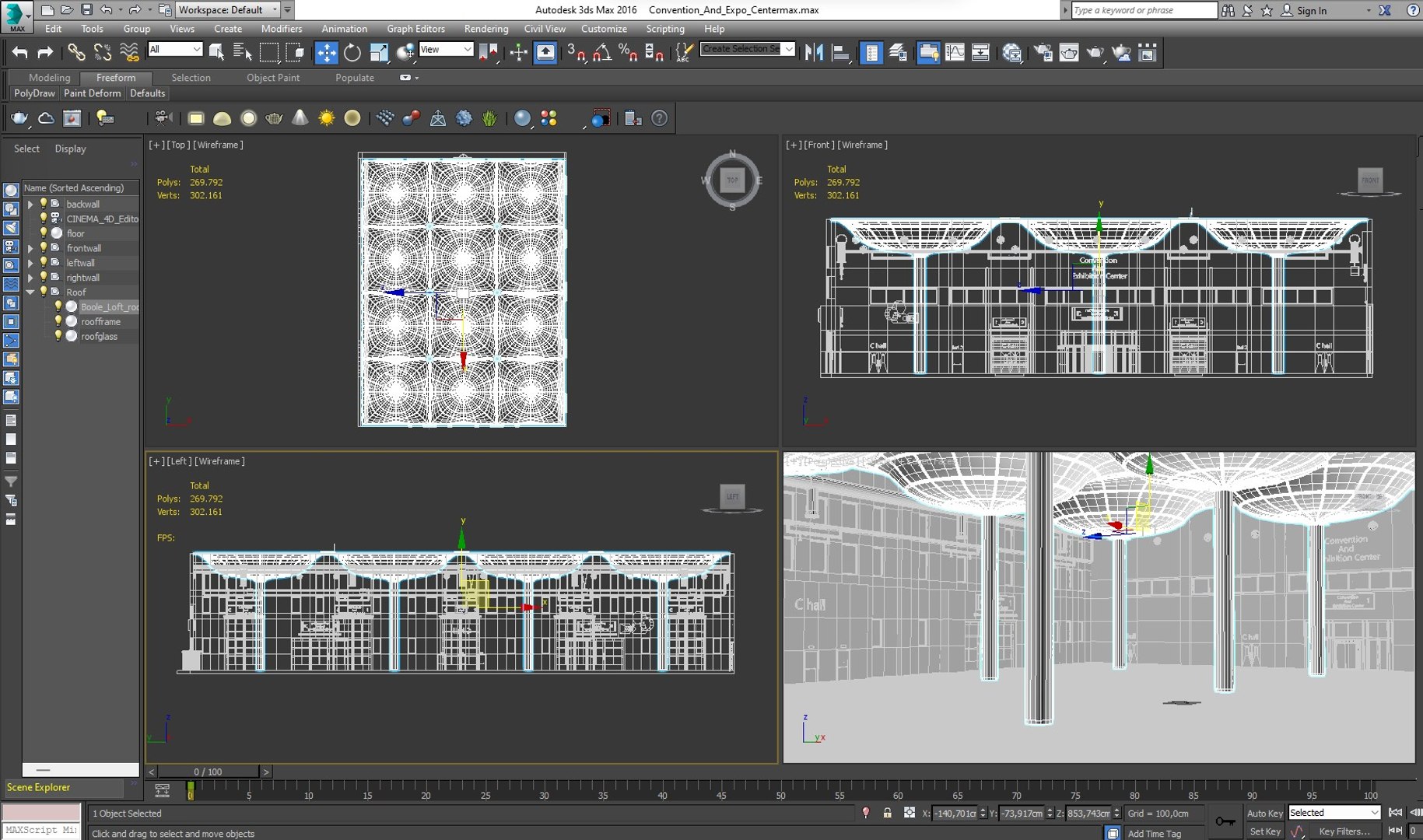Toggle Angle Snap icon
This screenshot has height=840, width=1423.
(x=602, y=52)
